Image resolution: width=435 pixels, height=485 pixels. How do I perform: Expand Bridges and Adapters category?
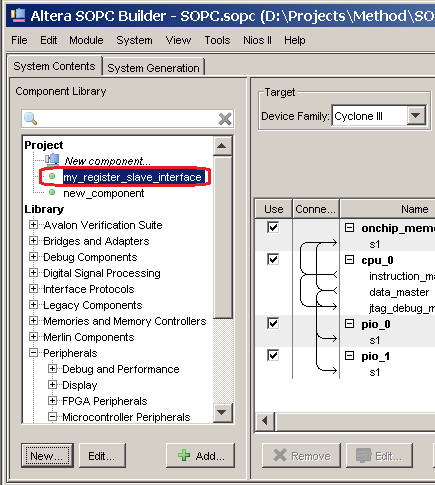tap(33, 240)
